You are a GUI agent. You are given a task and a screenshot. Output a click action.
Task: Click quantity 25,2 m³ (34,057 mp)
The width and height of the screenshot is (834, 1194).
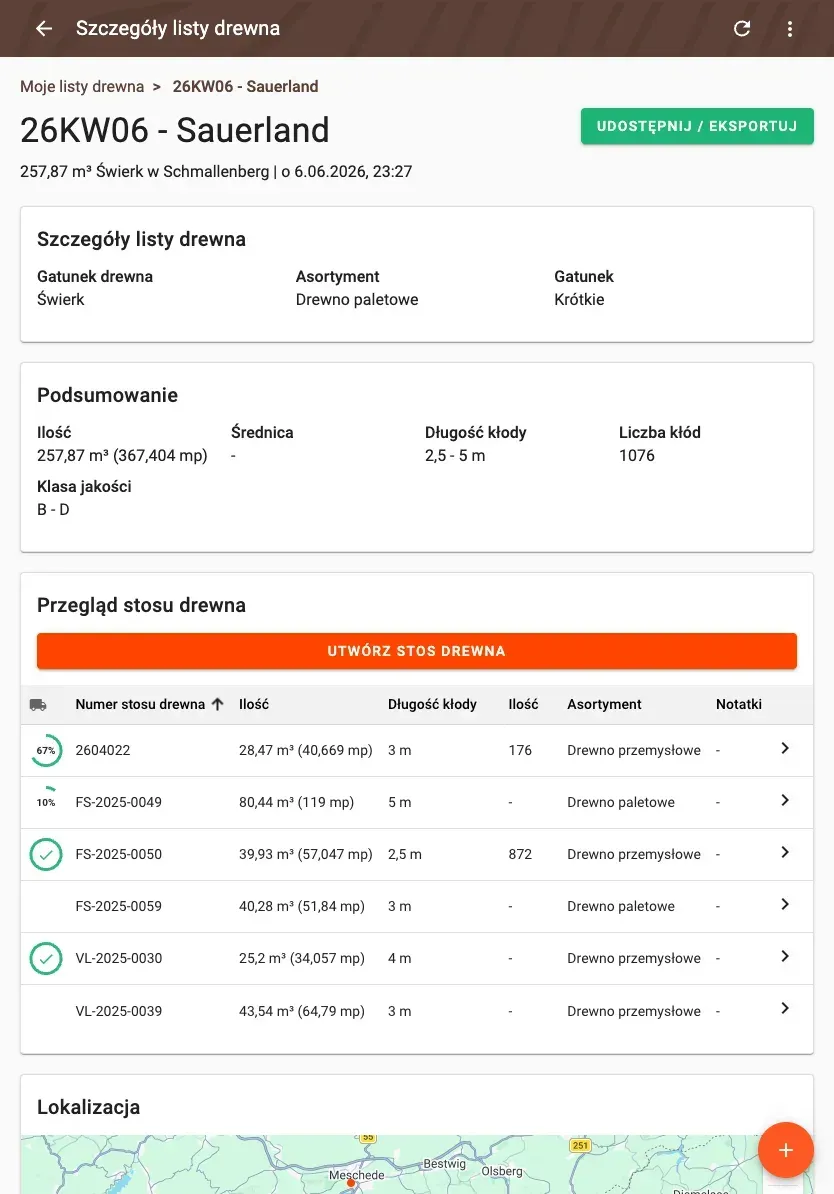click(x=302, y=958)
